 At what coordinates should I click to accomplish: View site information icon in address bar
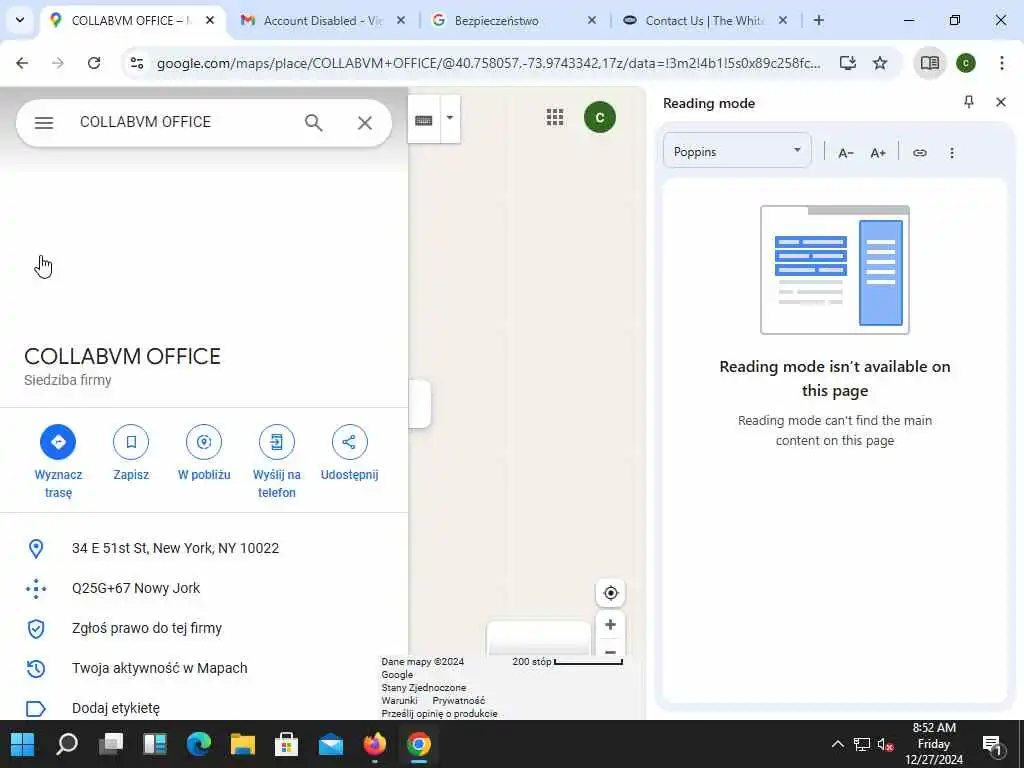(x=136, y=63)
